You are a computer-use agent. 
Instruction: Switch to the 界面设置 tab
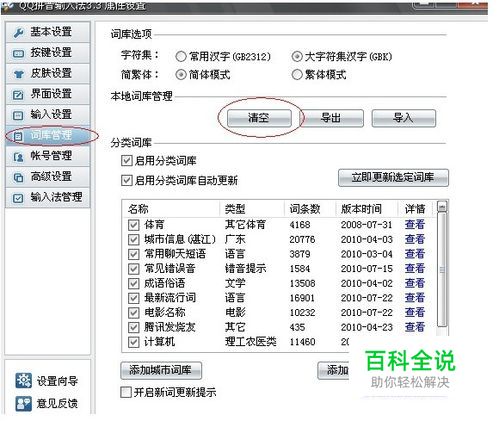[48, 94]
